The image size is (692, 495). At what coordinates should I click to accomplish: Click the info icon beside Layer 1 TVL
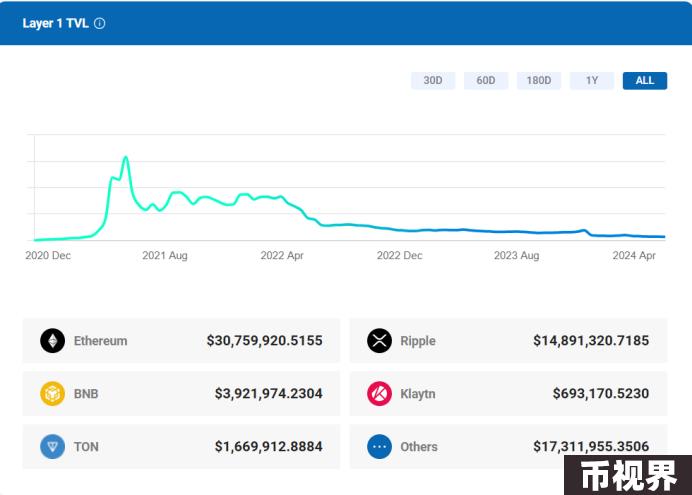[x=100, y=23]
